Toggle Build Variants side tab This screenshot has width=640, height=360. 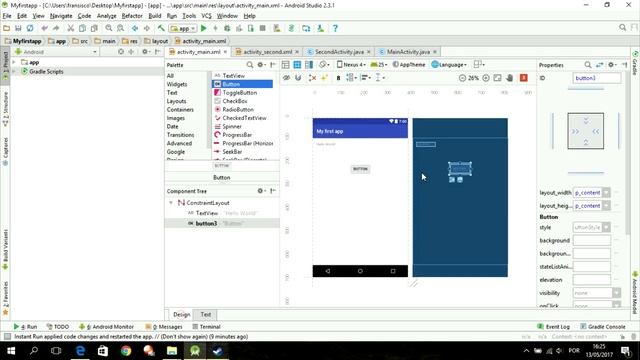pyautogui.click(x=6, y=249)
